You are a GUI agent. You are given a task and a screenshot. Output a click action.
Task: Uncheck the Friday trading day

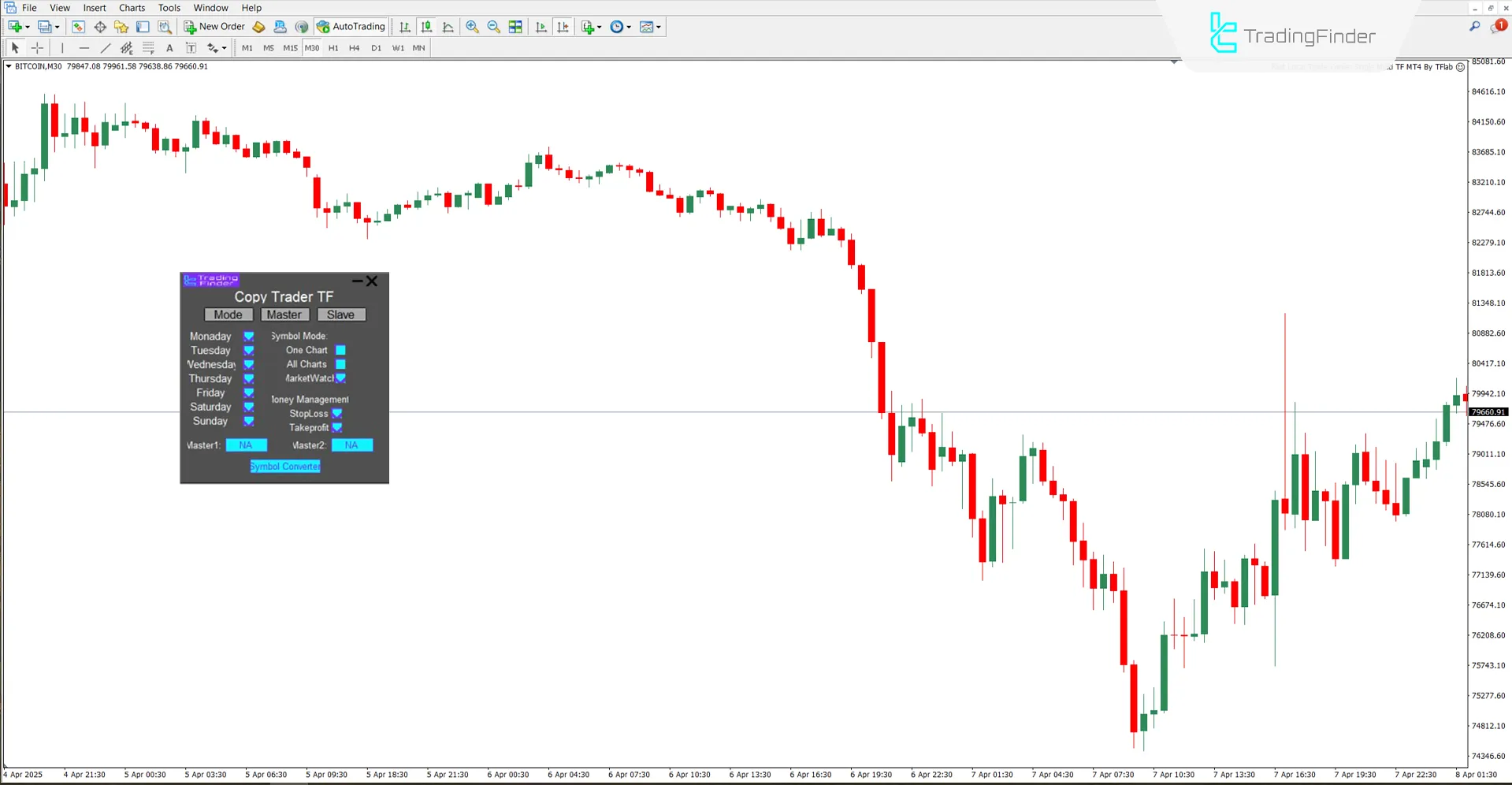(249, 392)
